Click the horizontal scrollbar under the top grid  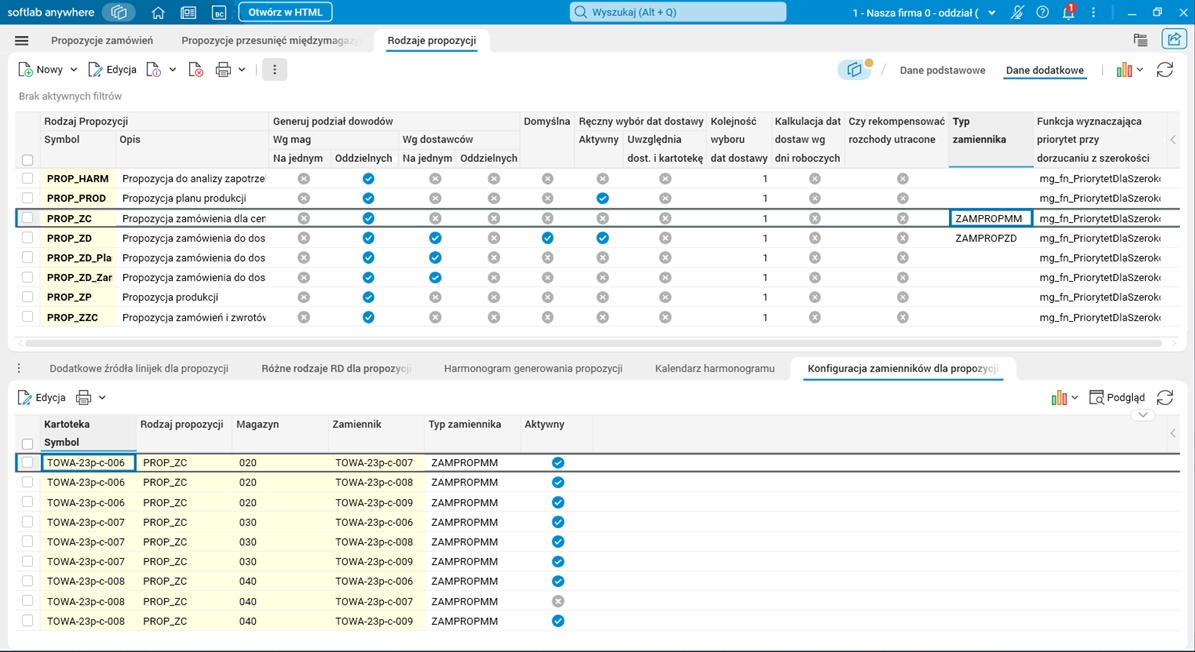pyautogui.click(x=590, y=343)
